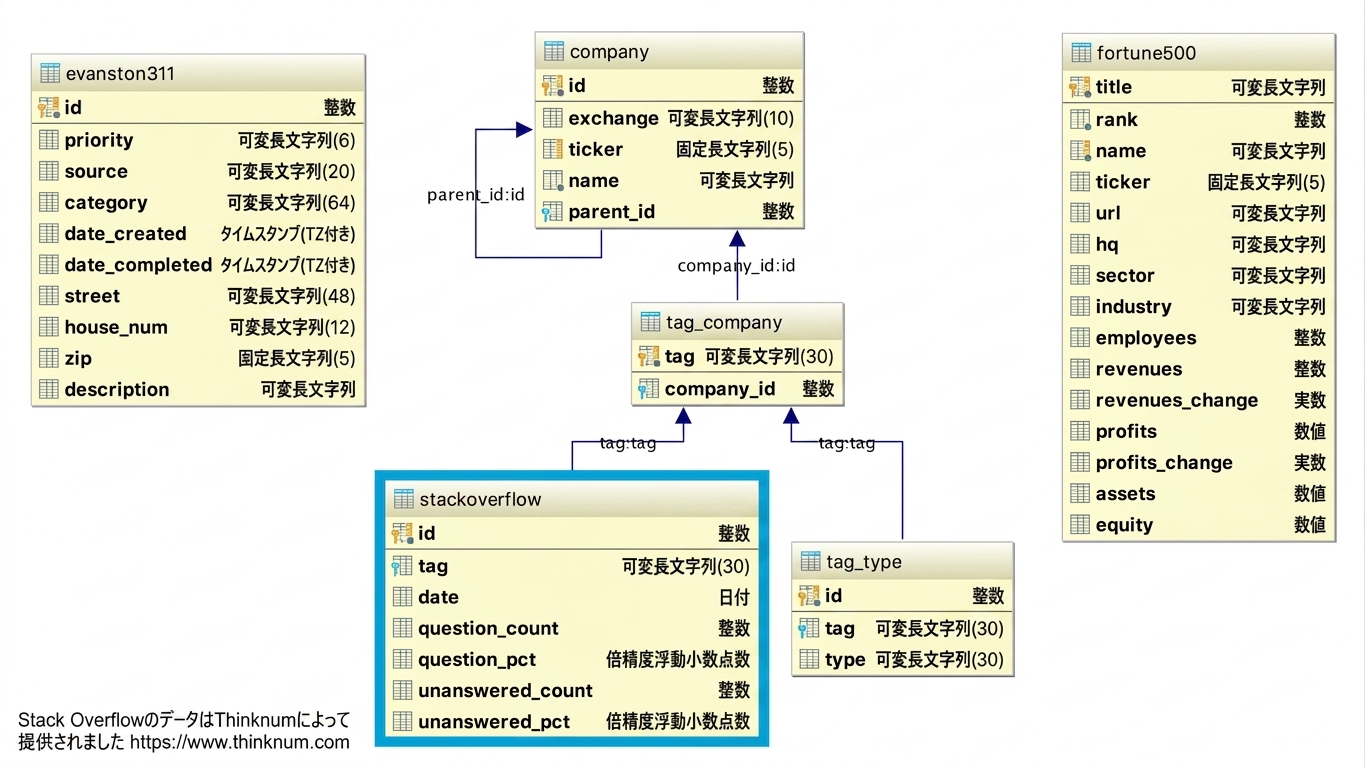The height and width of the screenshot is (768, 1365).
Task: Click column icon next to fortune500 equity
Action: click(1080, 525)
